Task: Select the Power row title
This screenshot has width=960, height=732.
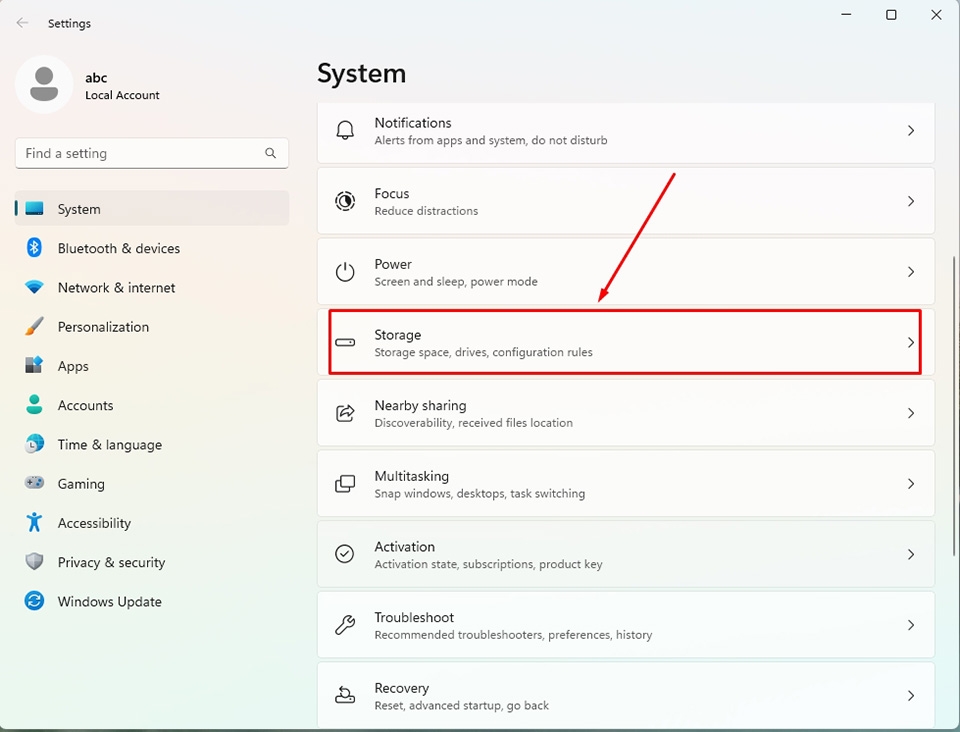Action: 392,264
